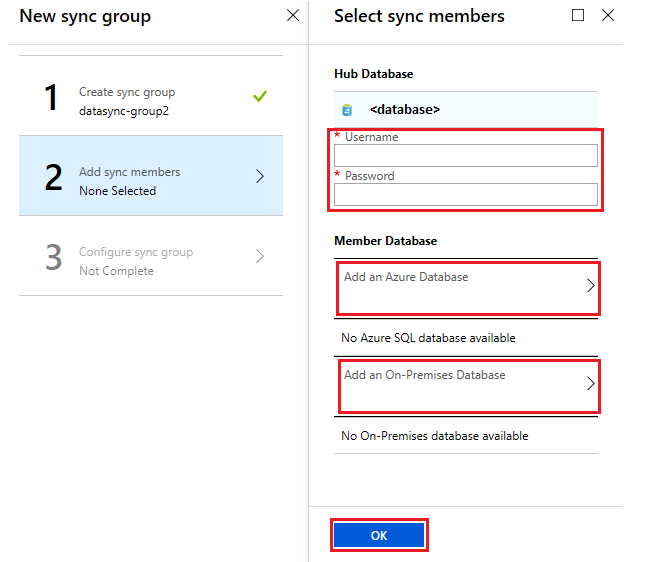This screenshot has width=663, height=562.
Task: Focus the Username input field
Action: (x=466, y=155)
